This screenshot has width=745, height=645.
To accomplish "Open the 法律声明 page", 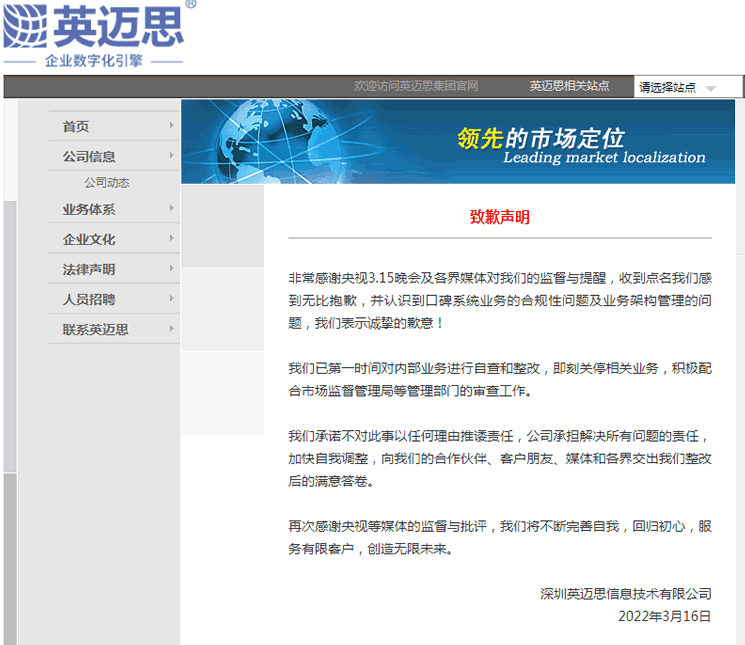I will point(89,269).
